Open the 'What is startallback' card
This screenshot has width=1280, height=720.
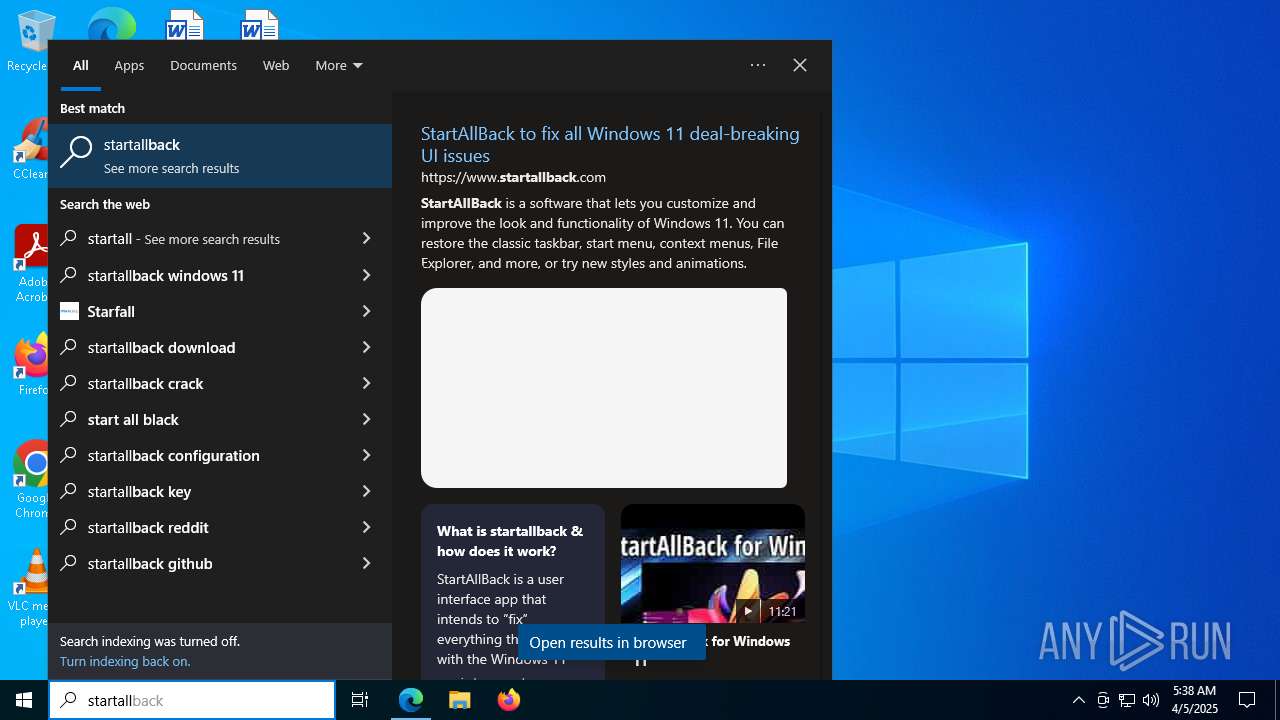point(513,592)
